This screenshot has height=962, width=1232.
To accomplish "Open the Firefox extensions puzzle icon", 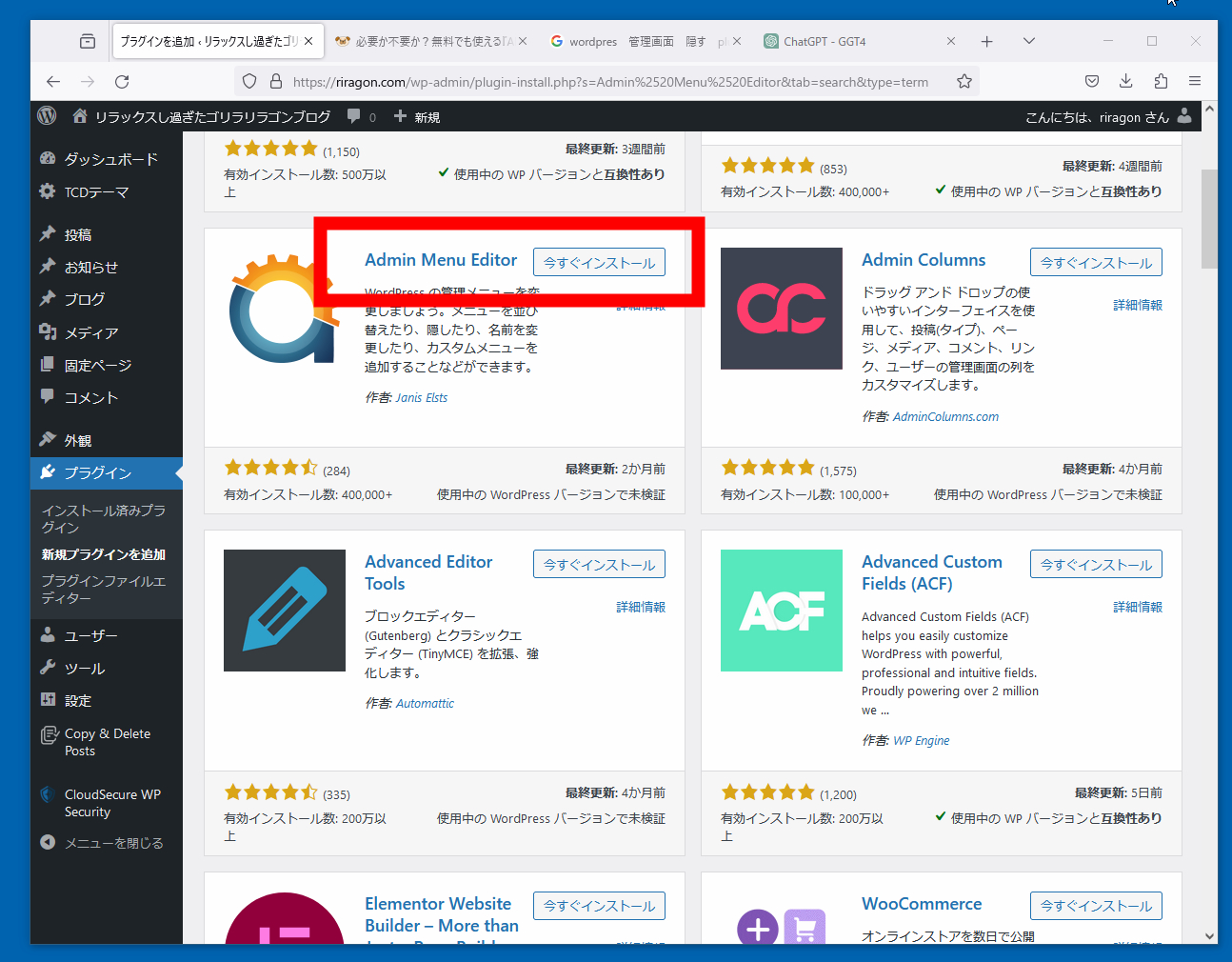I will click(x=1160, y=82).
